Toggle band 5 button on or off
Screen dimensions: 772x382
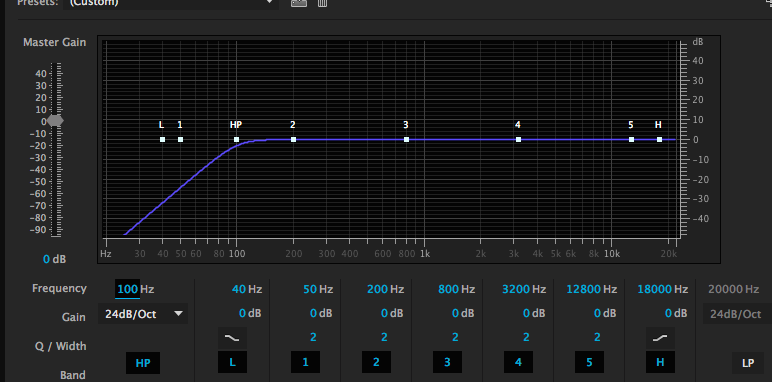tap(589, 363)
